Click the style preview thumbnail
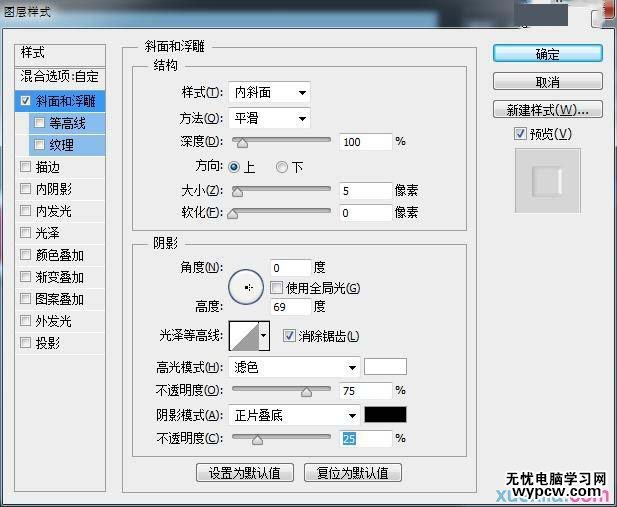Image resolution: width=617 pixels, height=507 pixels. 547,181
